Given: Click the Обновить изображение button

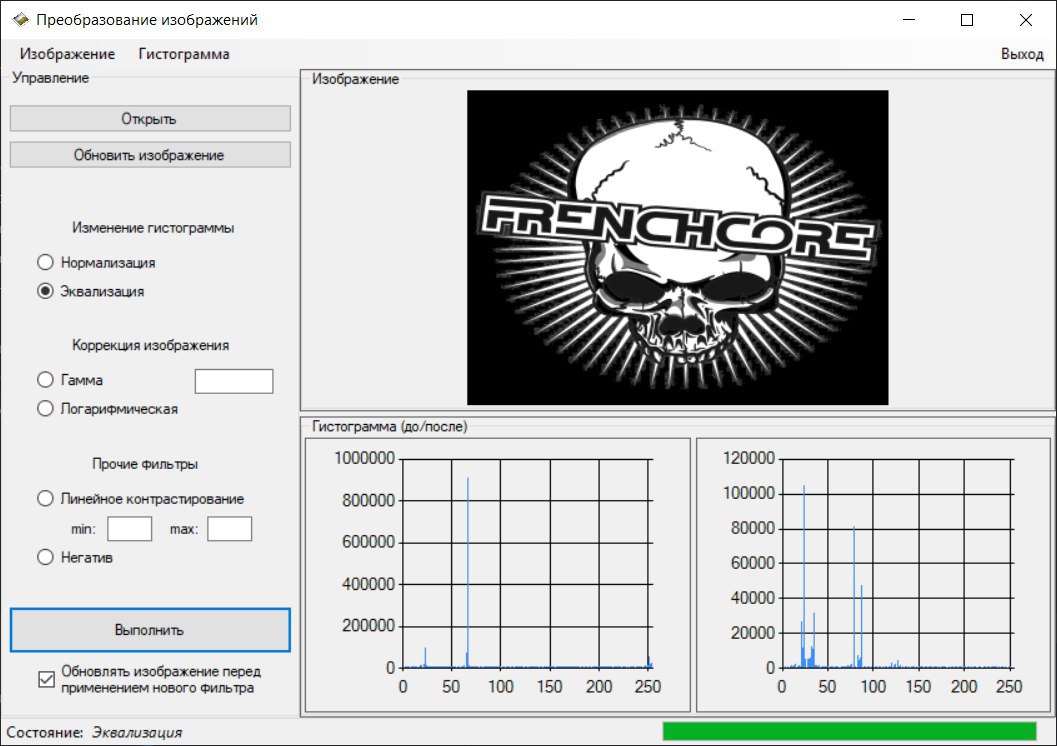Looking at the screenshot, I should (x=150, y=155).
